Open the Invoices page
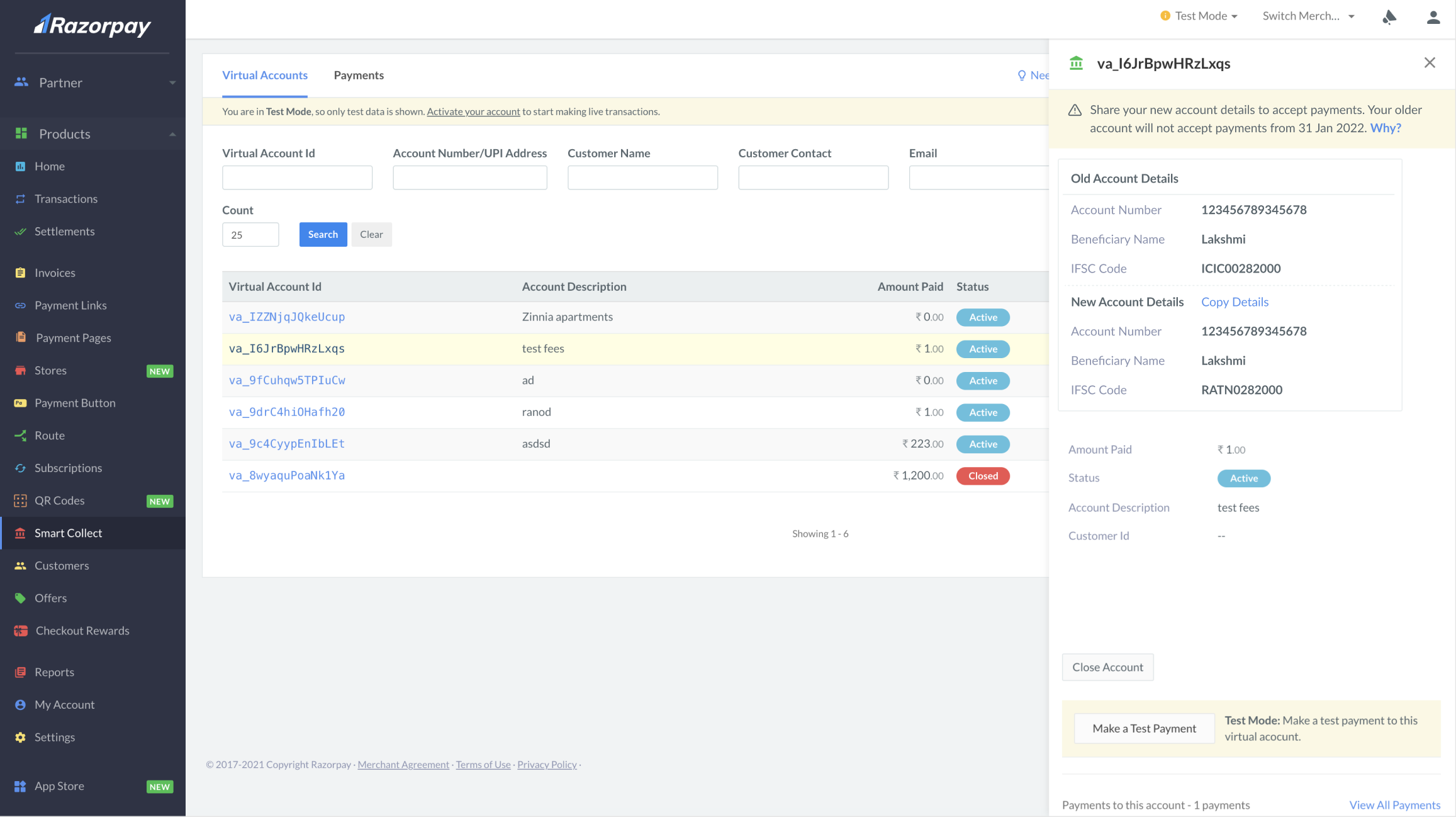The height and width of the screenshot is (817, 1456). click(x=54, y=273)
